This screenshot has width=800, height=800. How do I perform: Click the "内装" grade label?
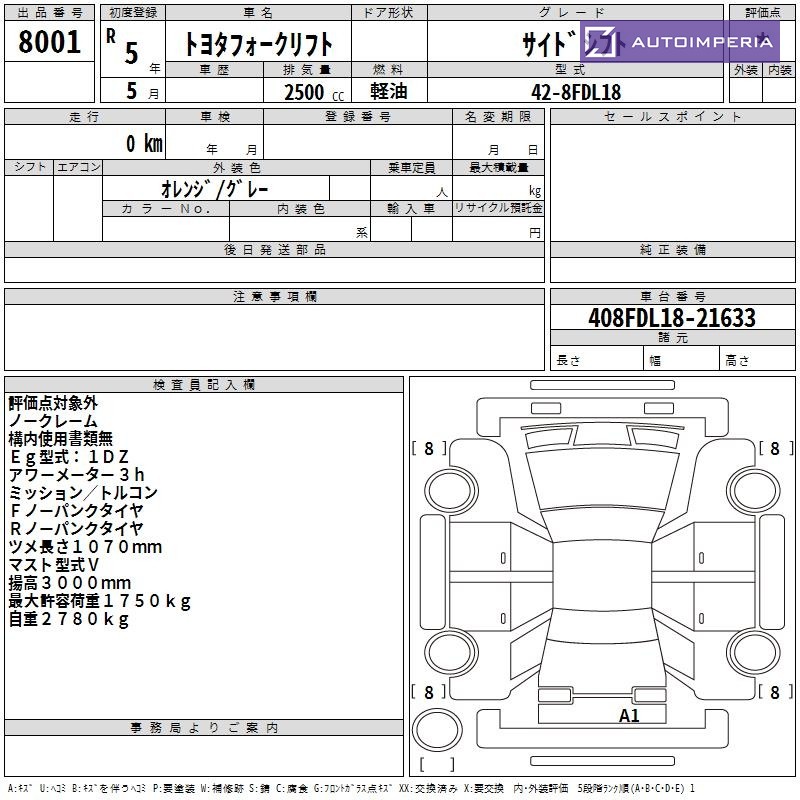click(x=780, y=70)
